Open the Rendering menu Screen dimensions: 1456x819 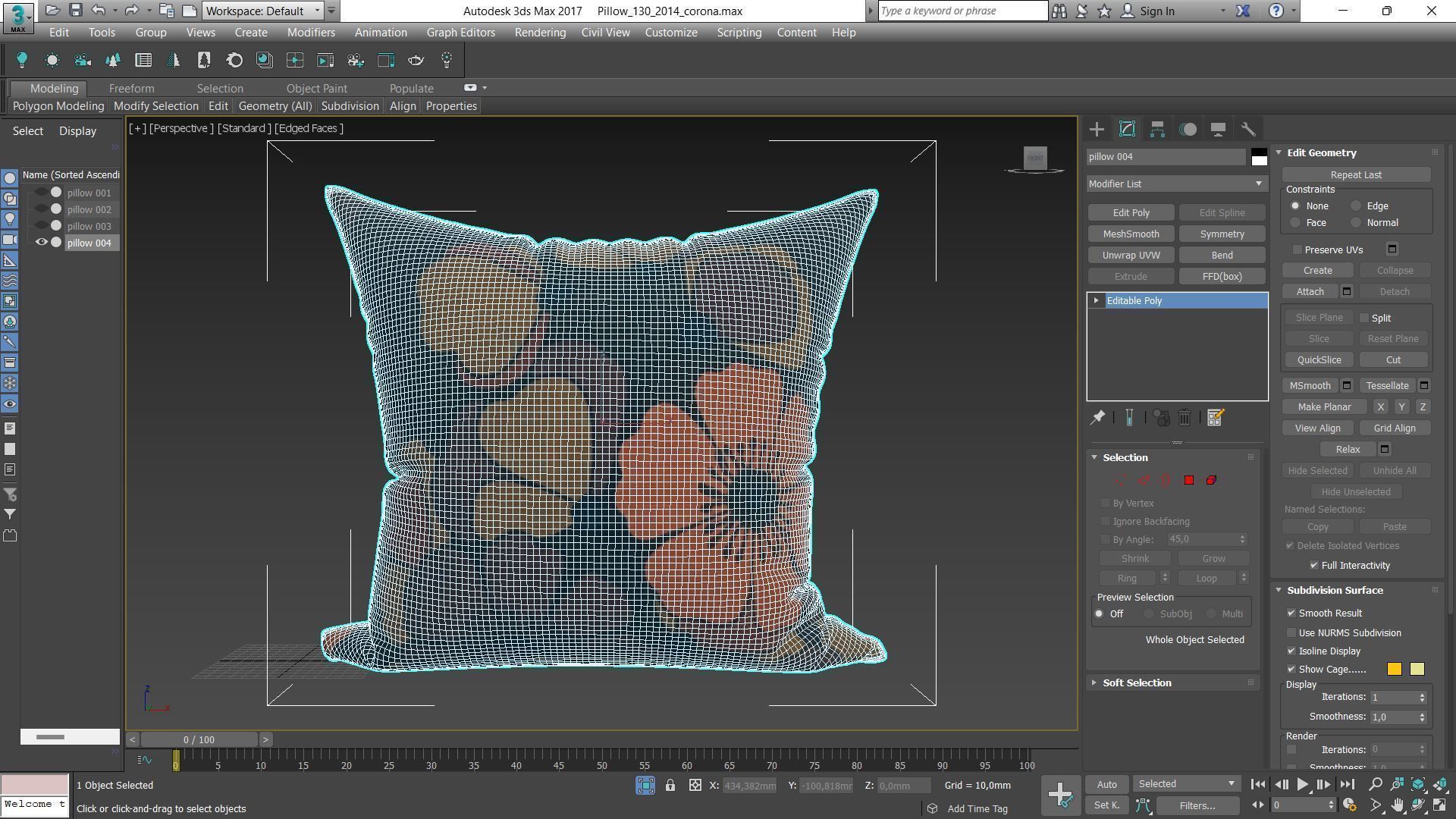540,33
